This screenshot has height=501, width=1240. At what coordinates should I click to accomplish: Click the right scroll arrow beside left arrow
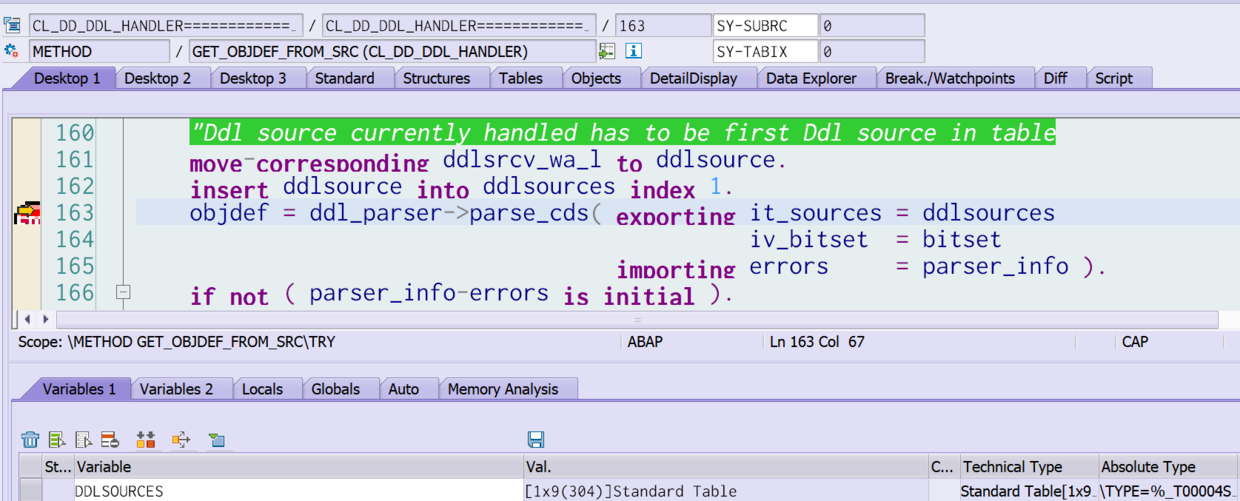pos(46,320)
